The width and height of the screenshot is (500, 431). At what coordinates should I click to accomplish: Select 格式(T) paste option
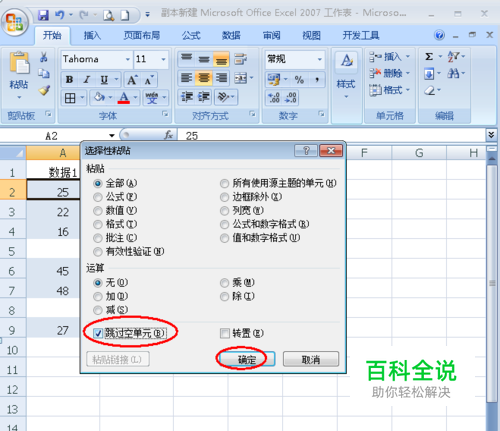(115, 224)
